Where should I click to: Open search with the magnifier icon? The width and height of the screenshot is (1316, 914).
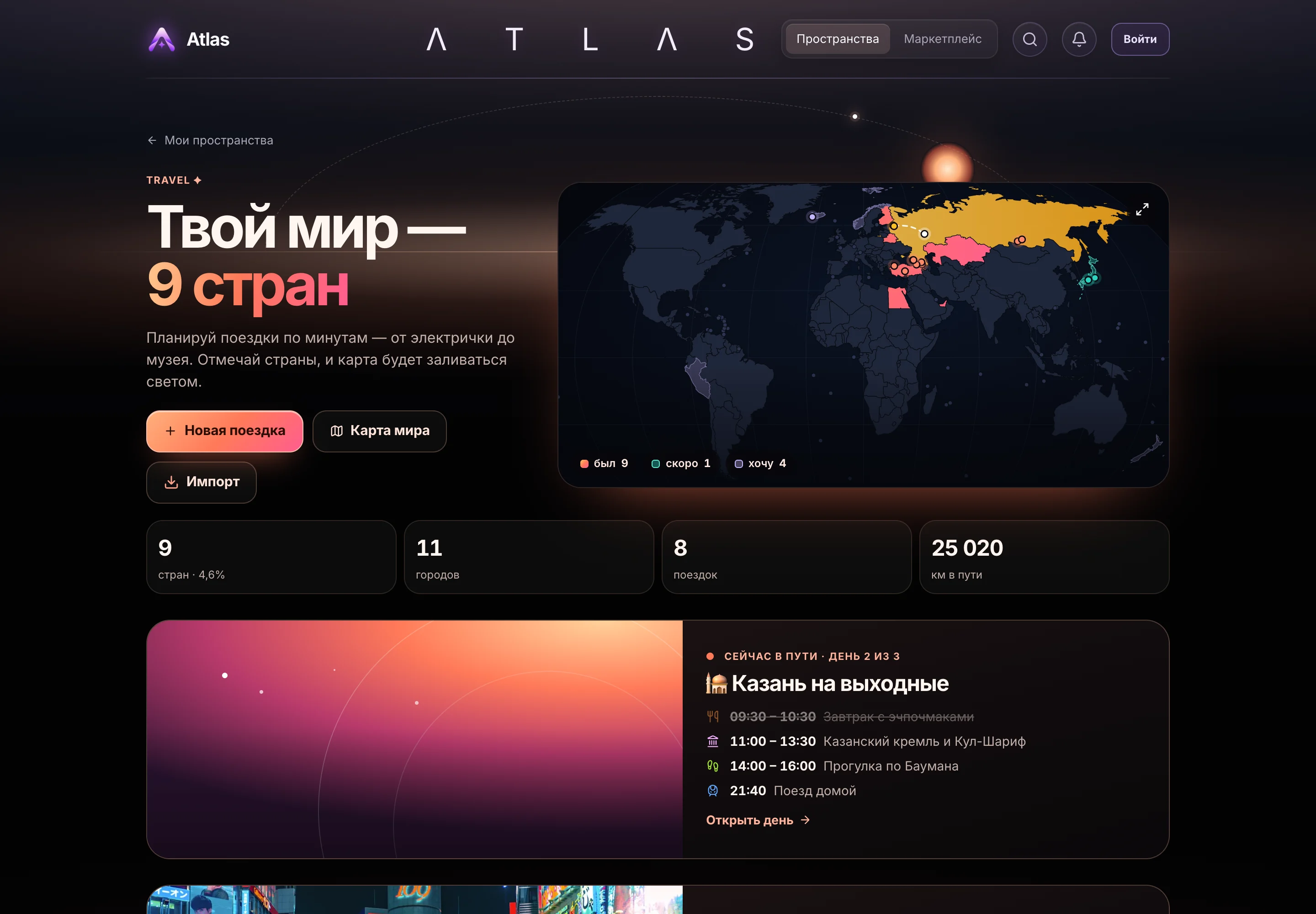(x=1029, y=39)
